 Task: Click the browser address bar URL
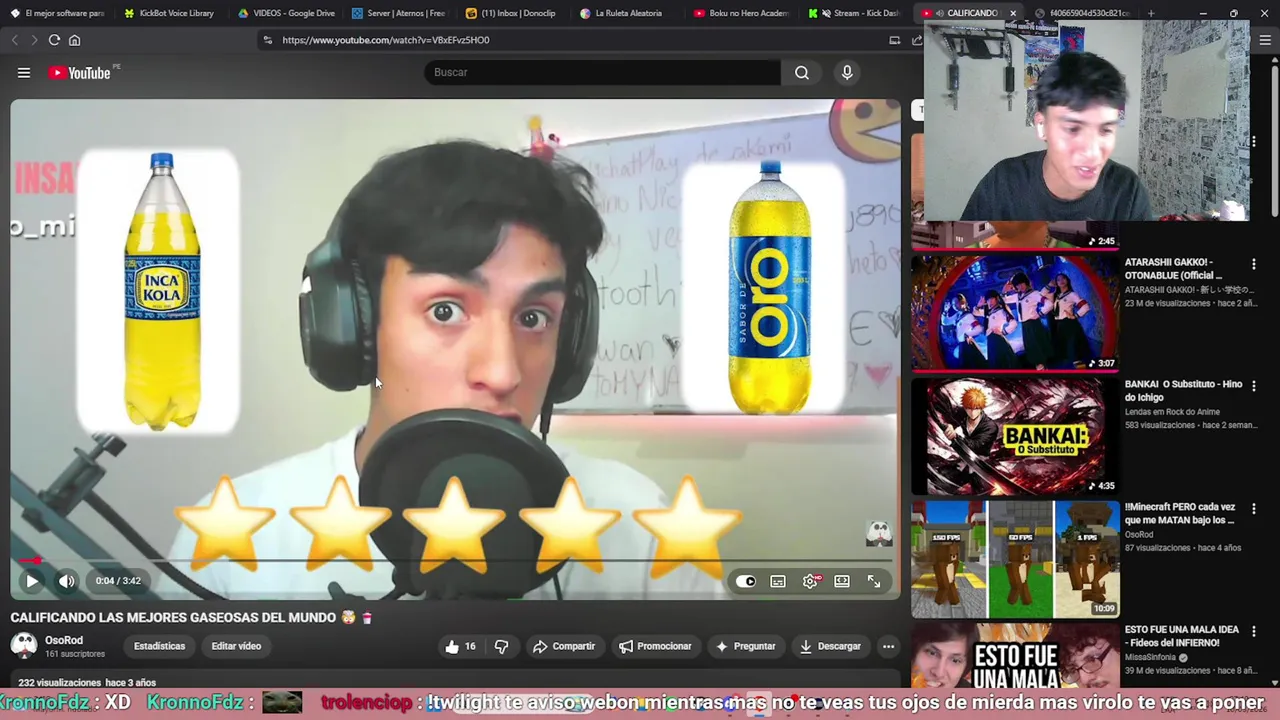(x=385, y=40)
